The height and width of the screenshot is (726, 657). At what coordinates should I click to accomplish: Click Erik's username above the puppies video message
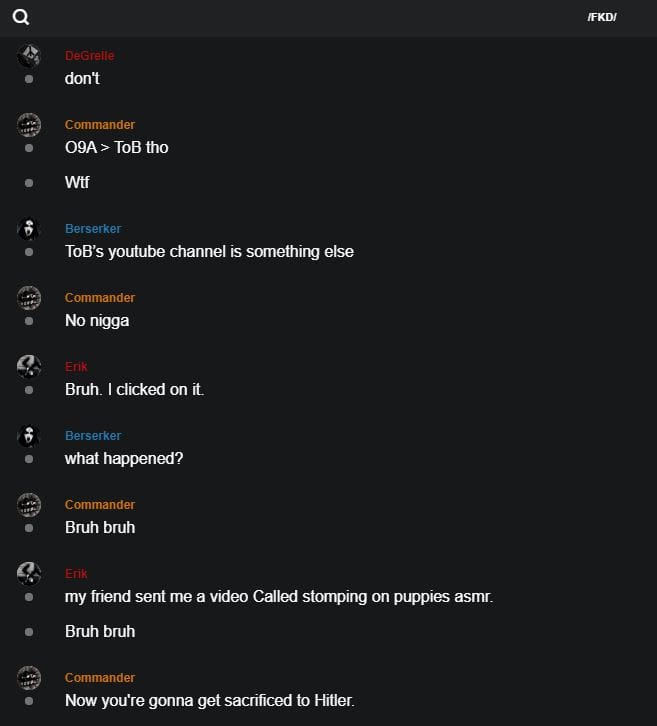coord(76,574)
